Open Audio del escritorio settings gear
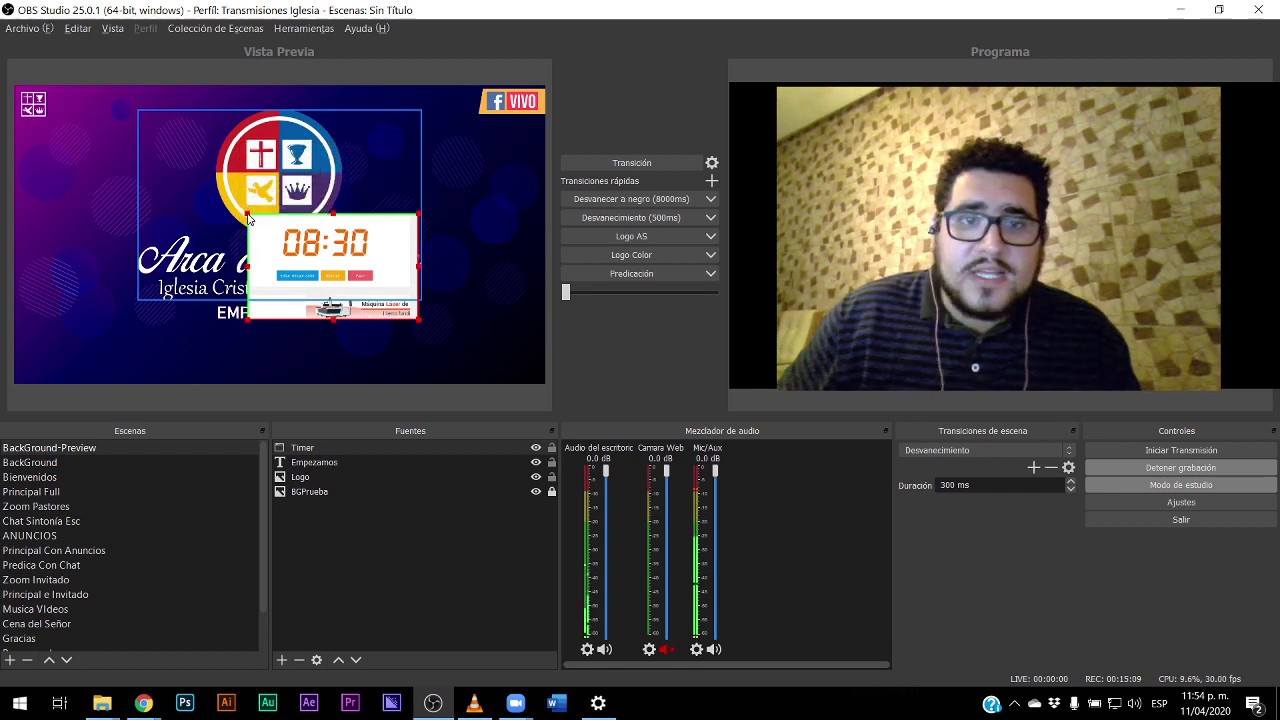Viewport: 1280px width, 720px height. pyautogui.click(x=587, y=650)
